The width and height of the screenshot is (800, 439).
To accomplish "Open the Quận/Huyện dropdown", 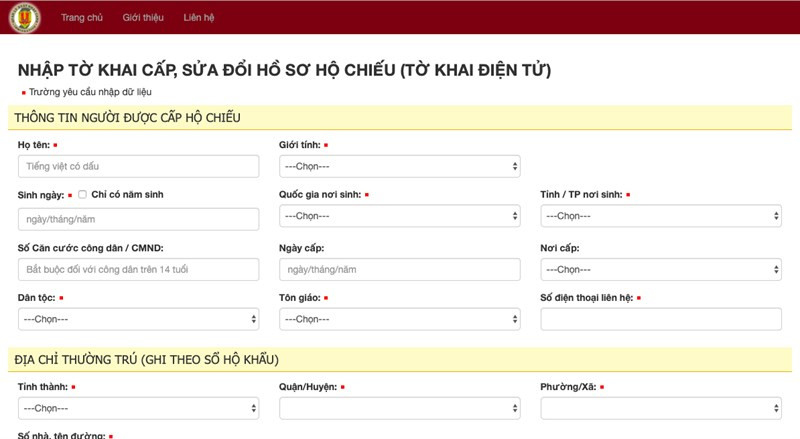I will [x=399, y=408].
